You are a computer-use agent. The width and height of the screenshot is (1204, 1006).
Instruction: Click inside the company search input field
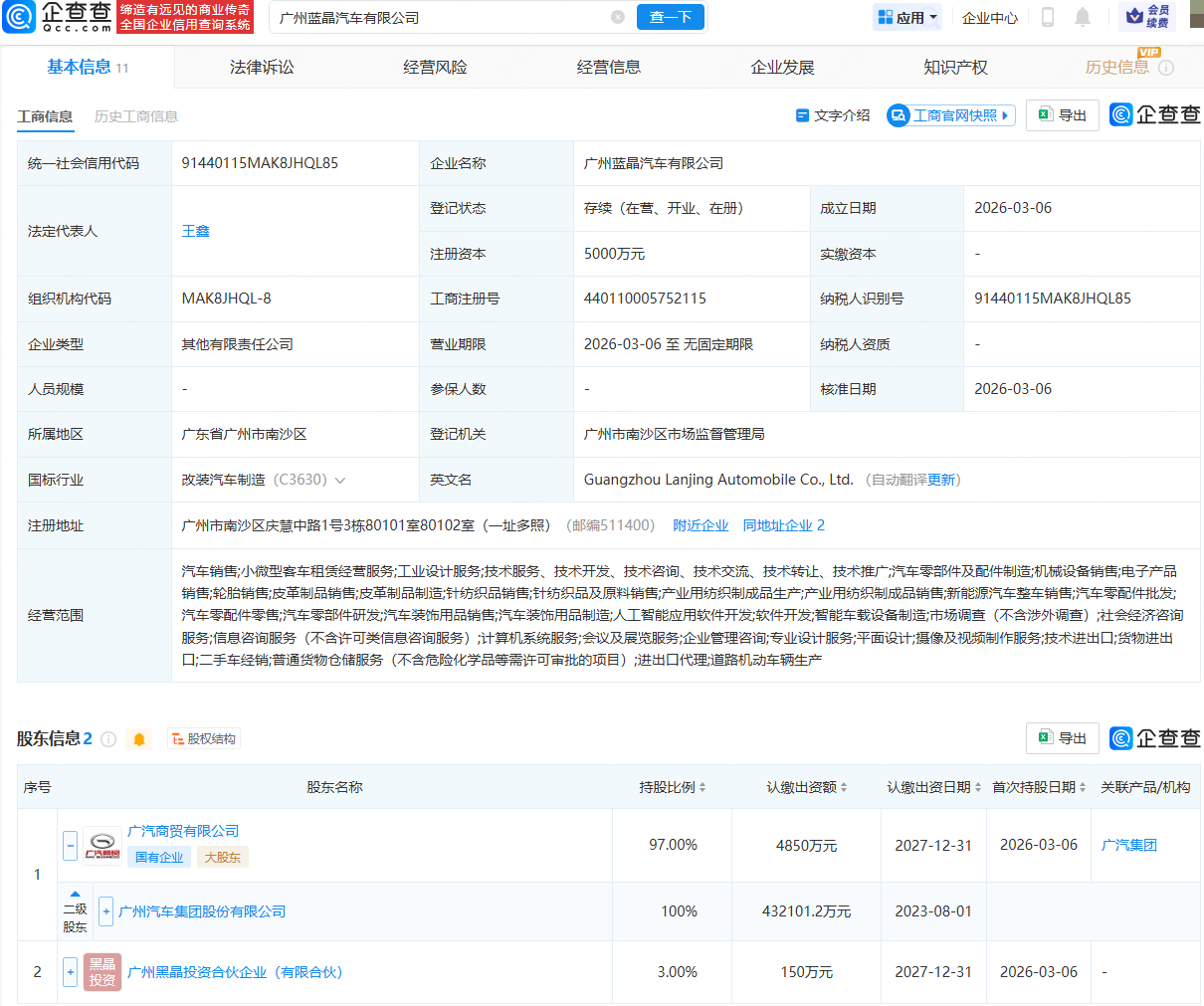click(x=448, y=17)
